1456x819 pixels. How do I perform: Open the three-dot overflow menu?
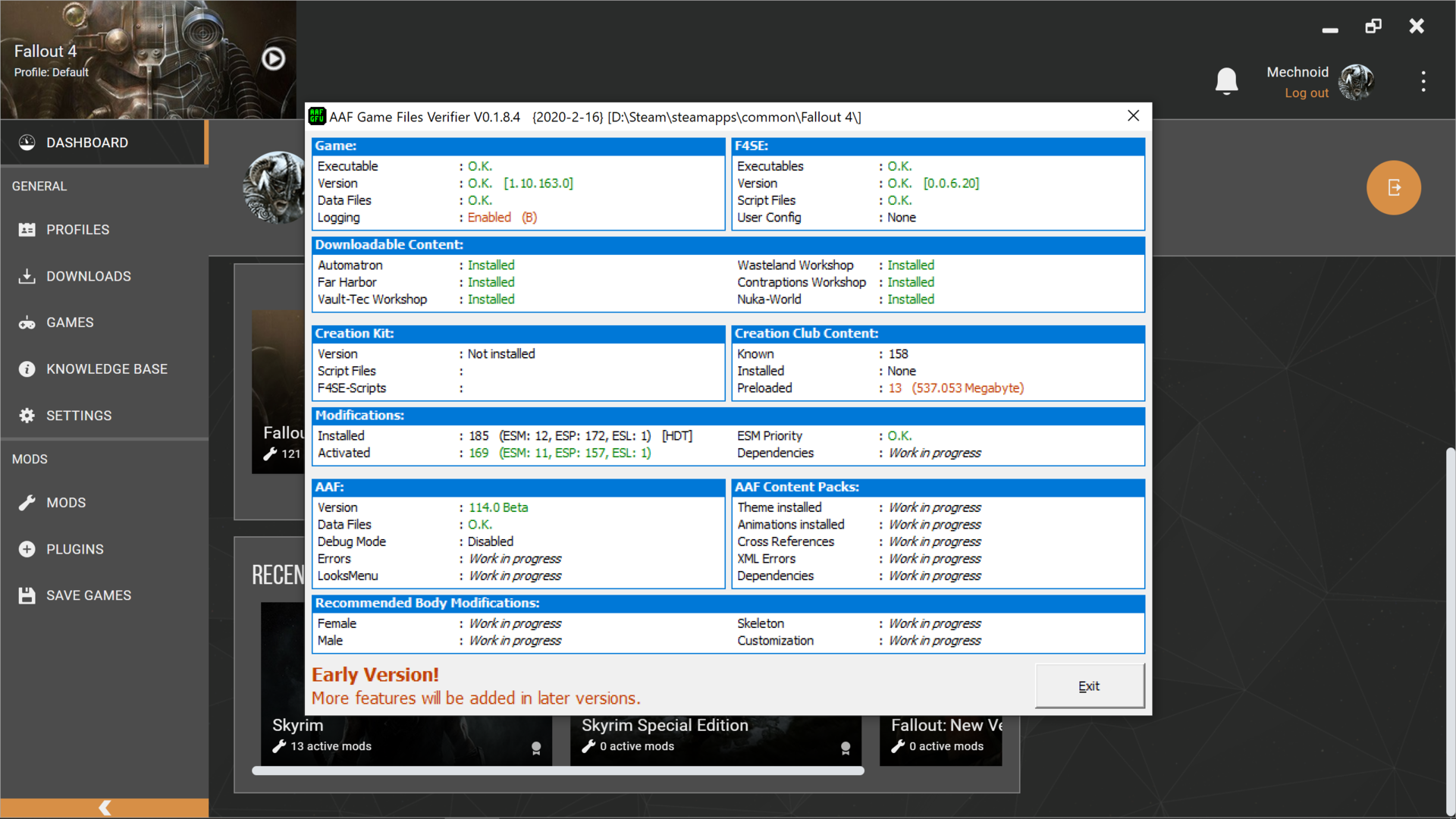[x=1423, y=81]
